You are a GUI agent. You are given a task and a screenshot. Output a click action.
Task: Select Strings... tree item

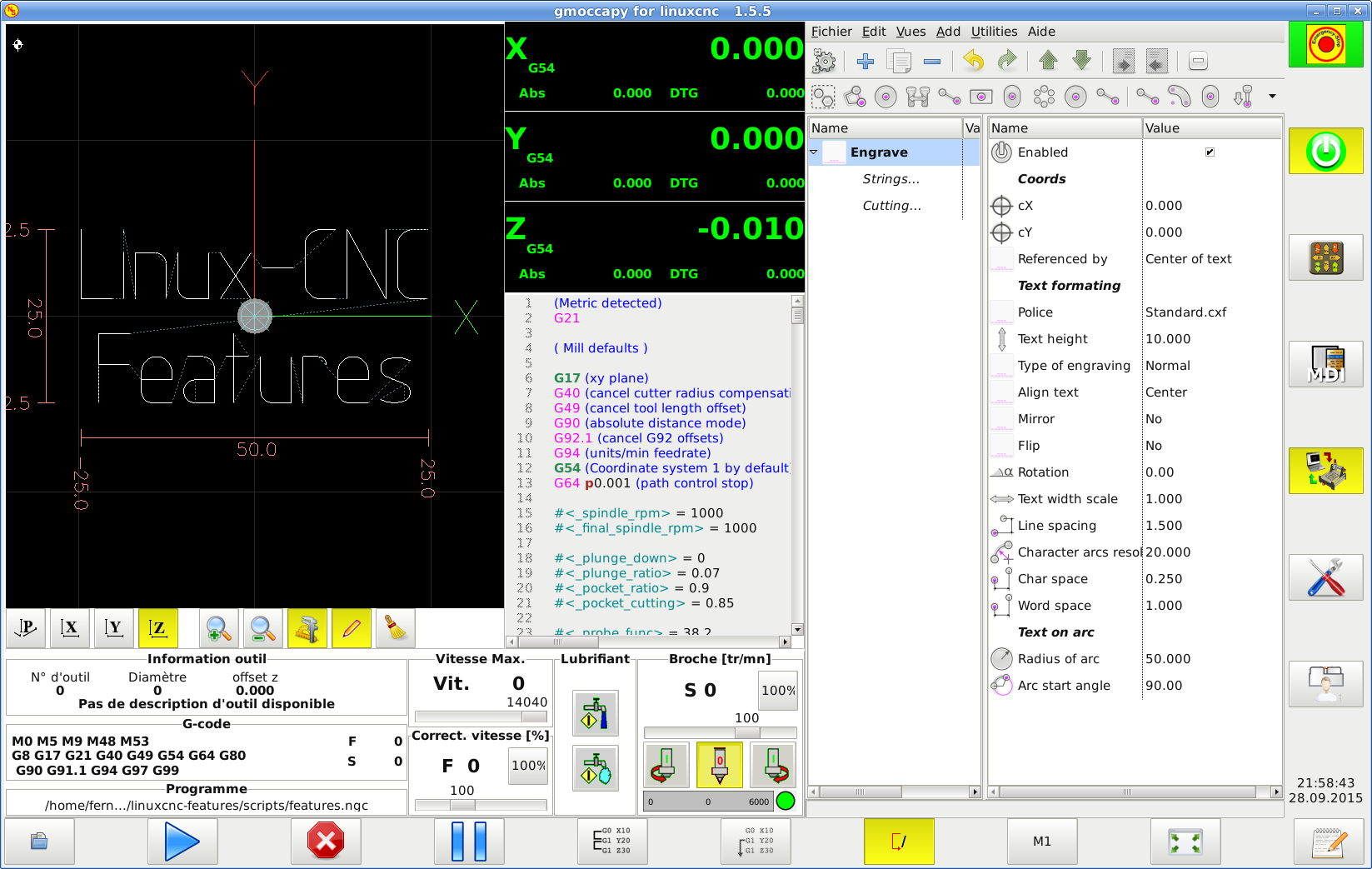[x=891, y=179]
